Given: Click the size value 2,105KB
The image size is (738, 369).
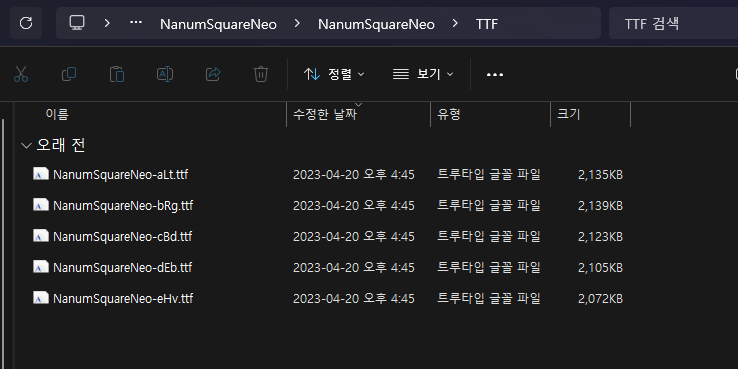Looking at the screenshot, I should point(601,268).
